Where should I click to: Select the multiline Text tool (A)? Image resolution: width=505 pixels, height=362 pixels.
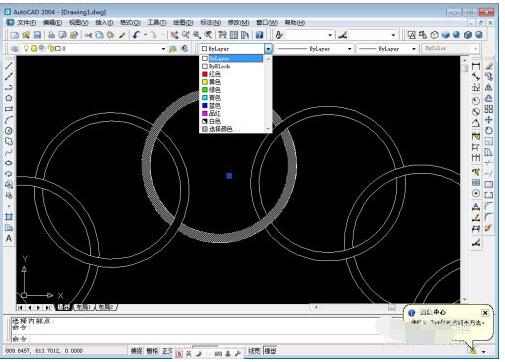9,238
